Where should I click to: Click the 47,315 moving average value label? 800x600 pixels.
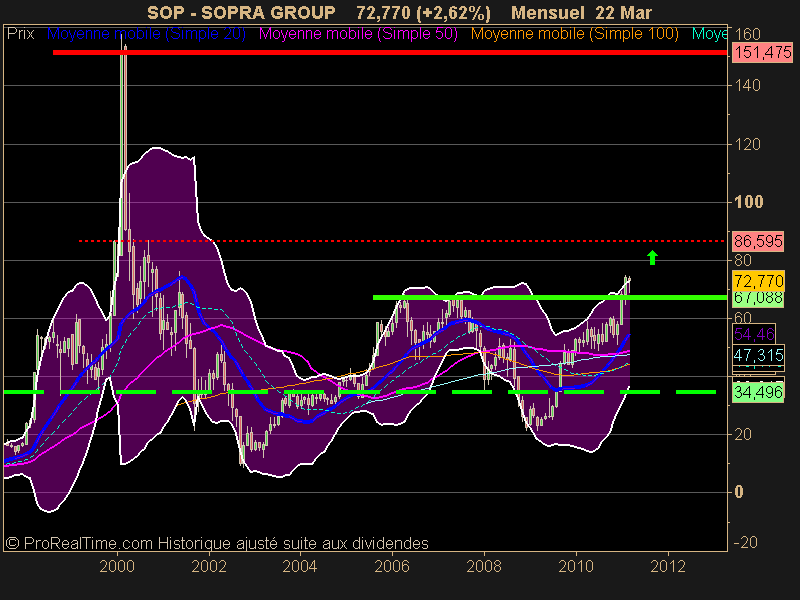[758, 355]
